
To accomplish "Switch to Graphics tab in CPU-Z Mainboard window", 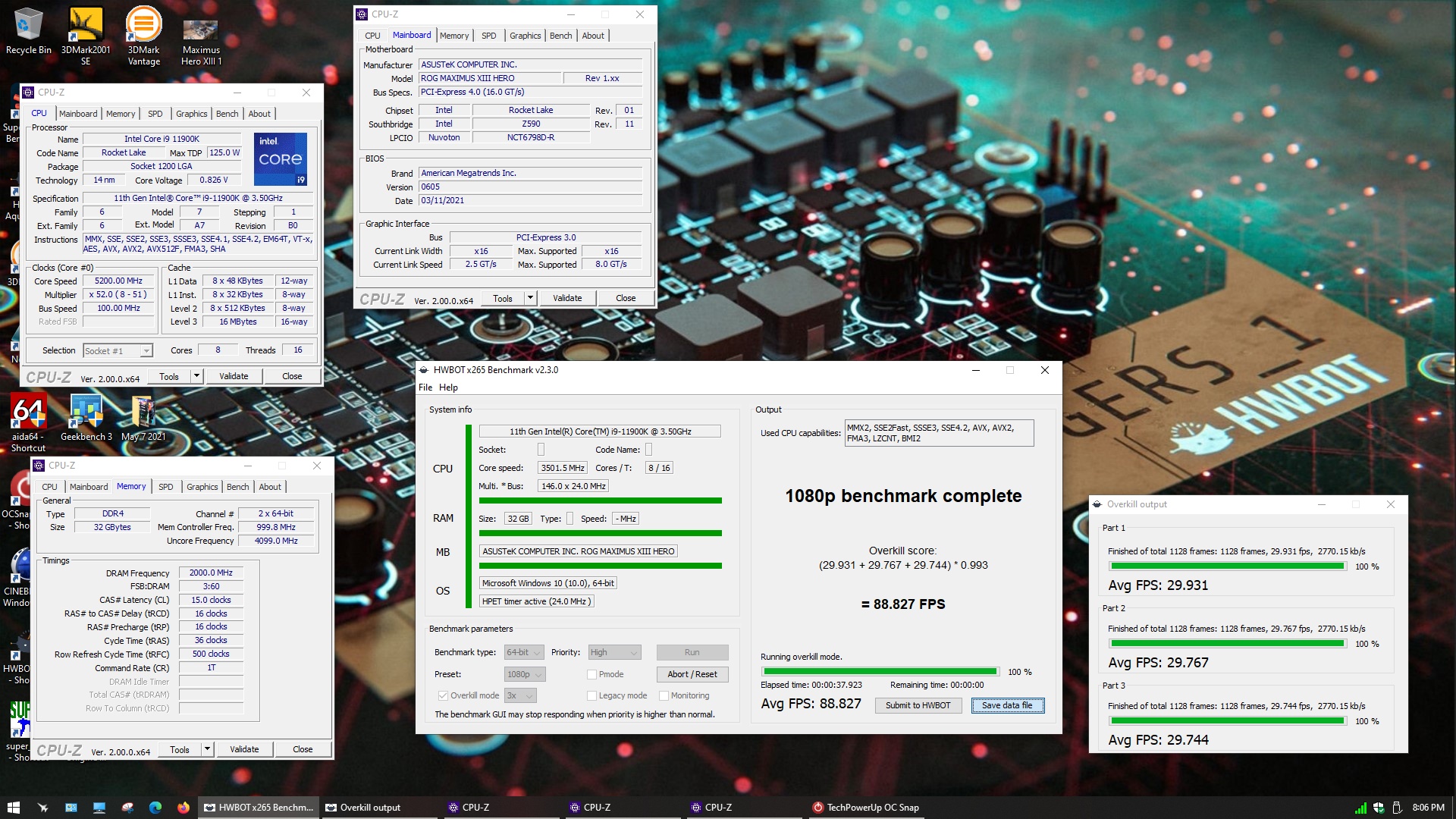I will coord(525,36).
